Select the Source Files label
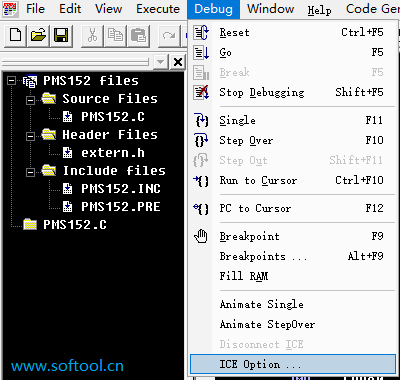This screenshot has width=400, height=380. coord(110,99)
